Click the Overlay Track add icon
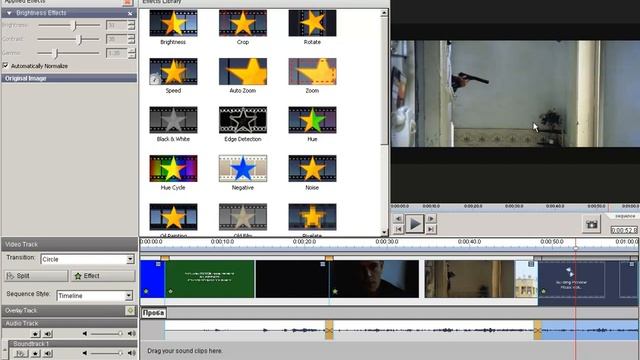 click(x=130, y=311)
